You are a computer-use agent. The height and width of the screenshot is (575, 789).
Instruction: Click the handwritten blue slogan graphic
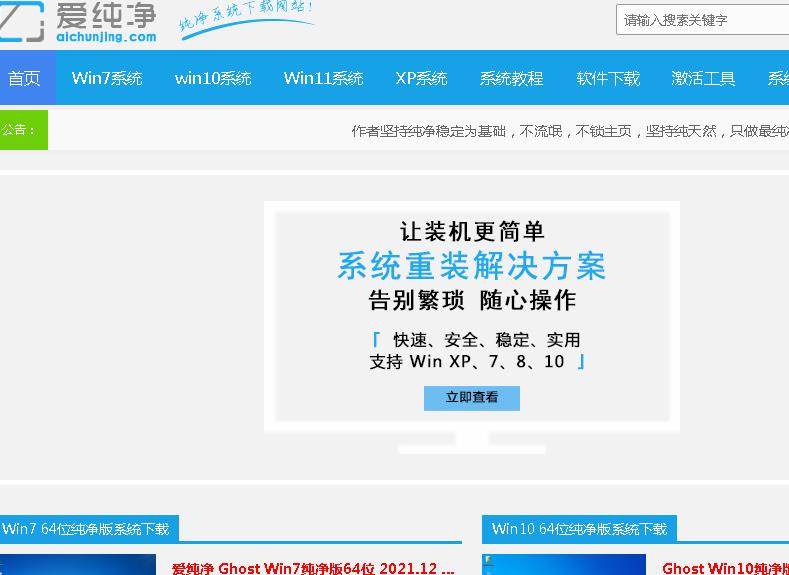coord(246,20)
